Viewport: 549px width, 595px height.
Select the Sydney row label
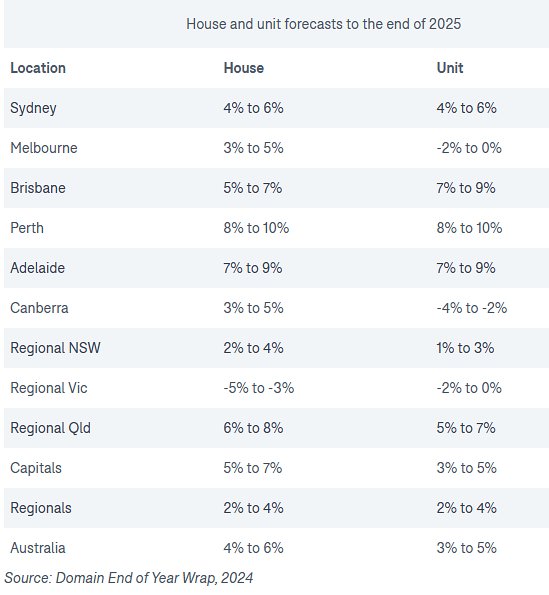click(33, 108)
